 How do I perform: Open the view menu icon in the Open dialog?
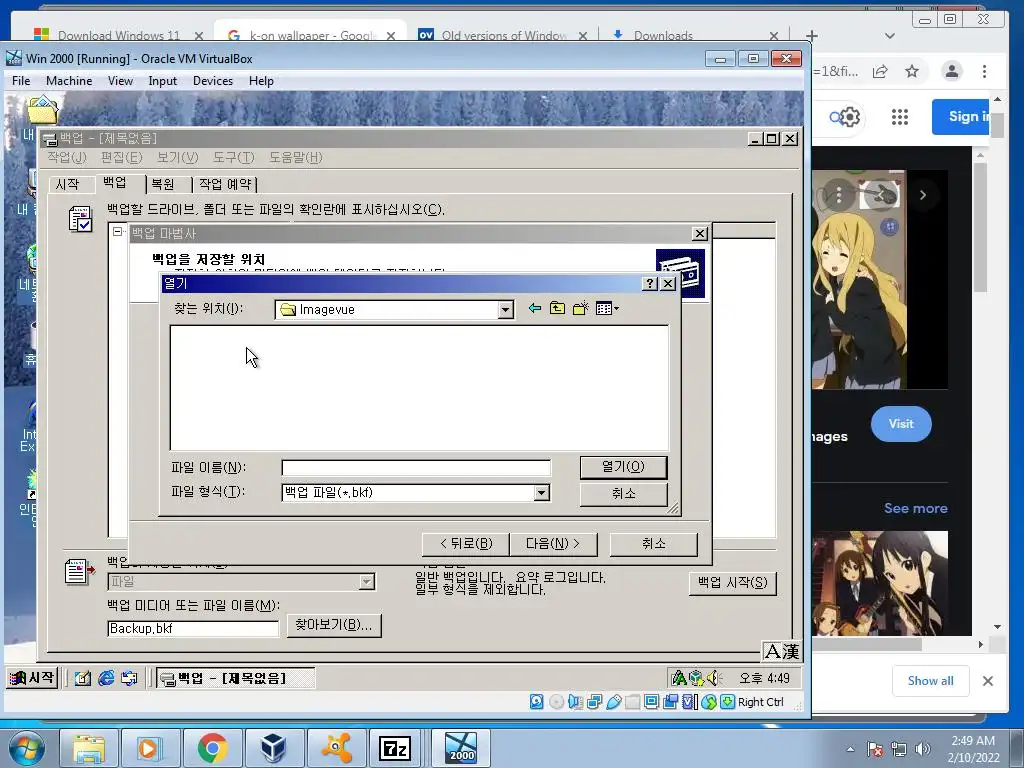[x=607, y=308]
